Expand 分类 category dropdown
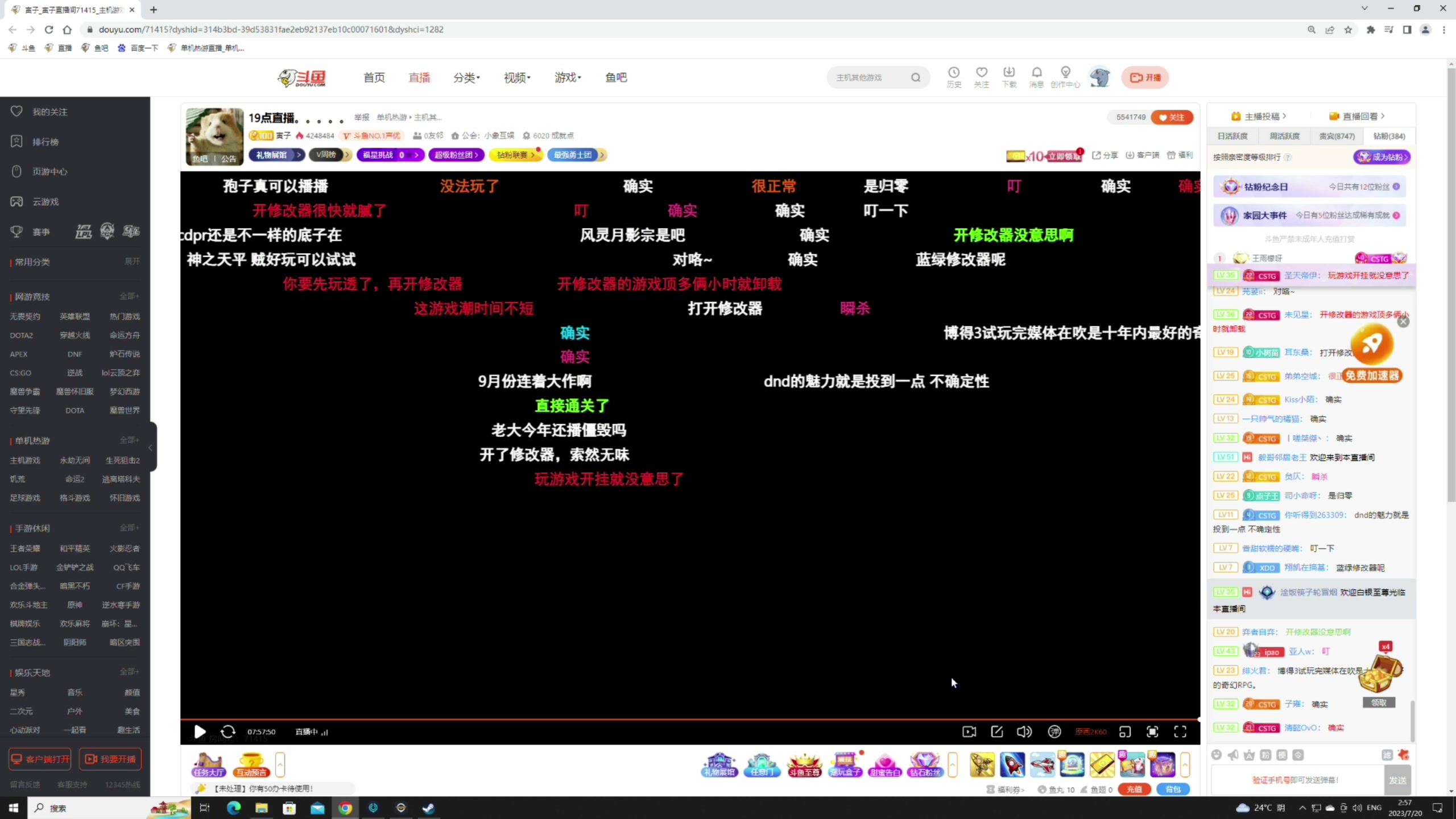The height and width of the screenshot is (819, 1456). coord(466,77)
